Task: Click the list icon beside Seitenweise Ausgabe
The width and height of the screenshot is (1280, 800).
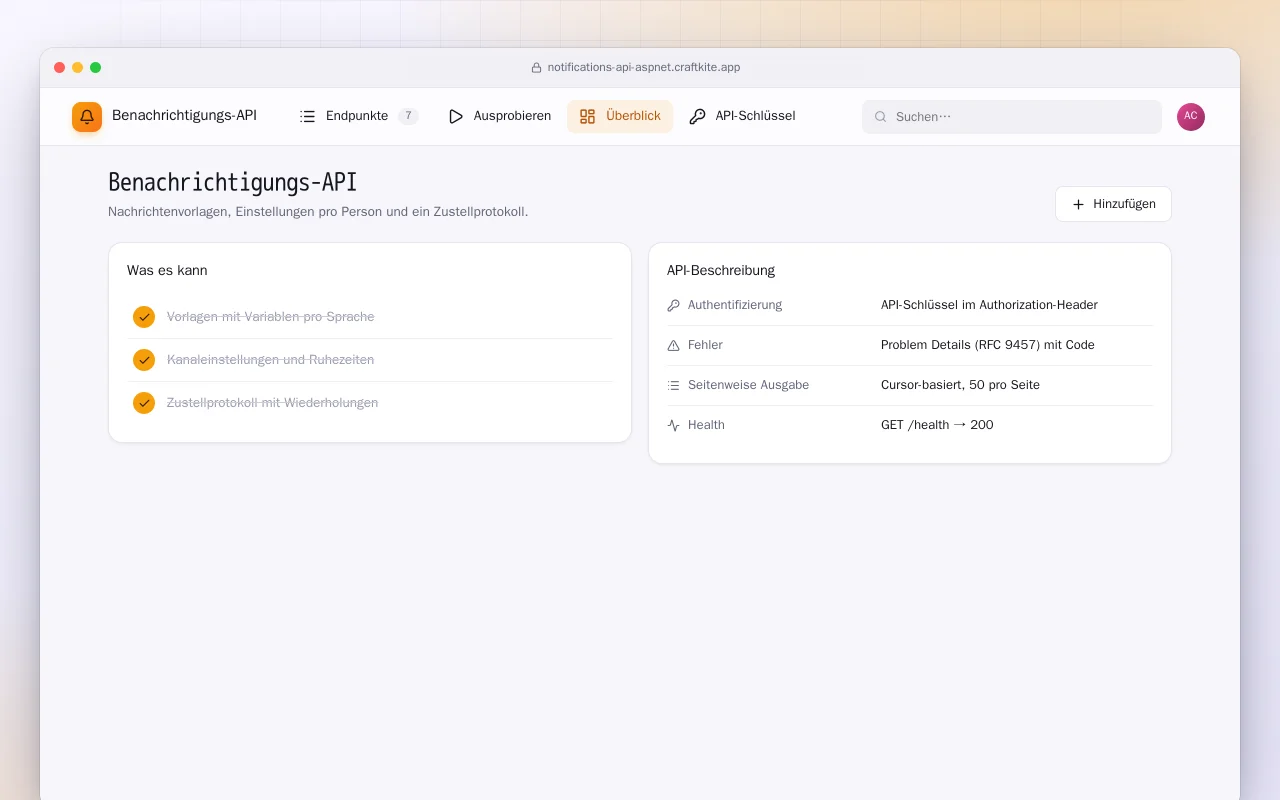Action: click(673, 385)
